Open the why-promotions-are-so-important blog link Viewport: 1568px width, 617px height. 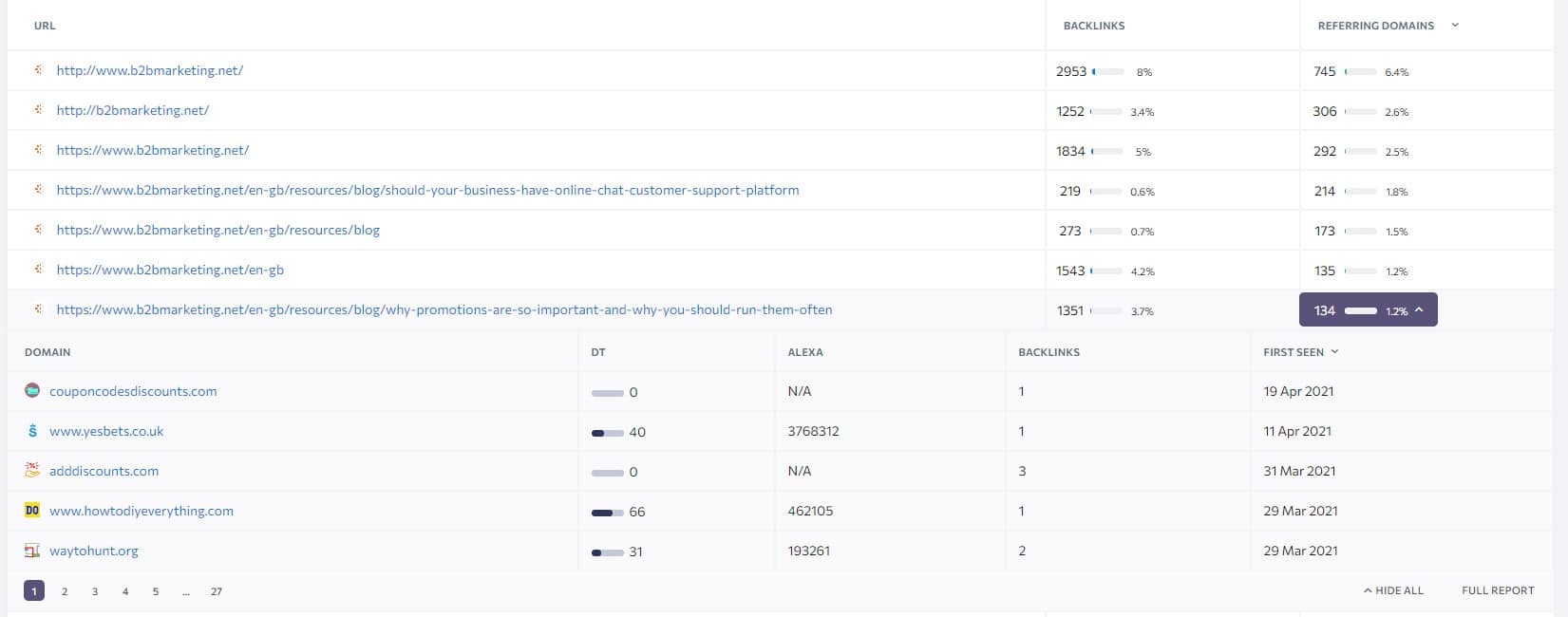444,309
